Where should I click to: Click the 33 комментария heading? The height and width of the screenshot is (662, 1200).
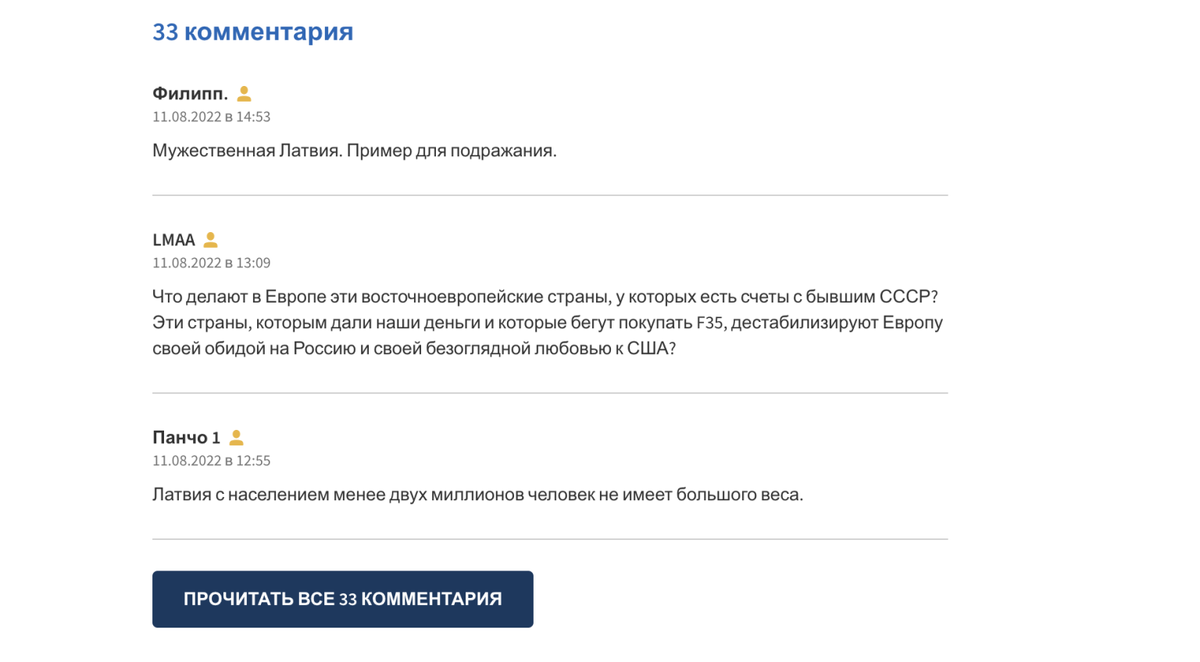click(x=252, y=31)
